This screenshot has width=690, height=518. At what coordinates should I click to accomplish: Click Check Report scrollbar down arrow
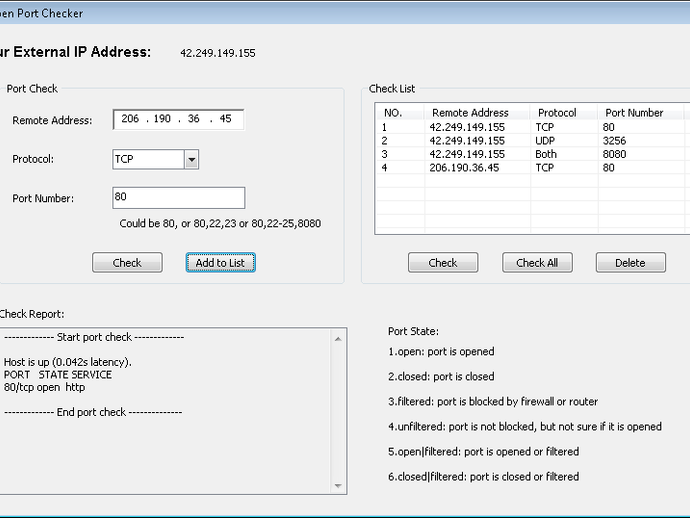tap(338, 486)
